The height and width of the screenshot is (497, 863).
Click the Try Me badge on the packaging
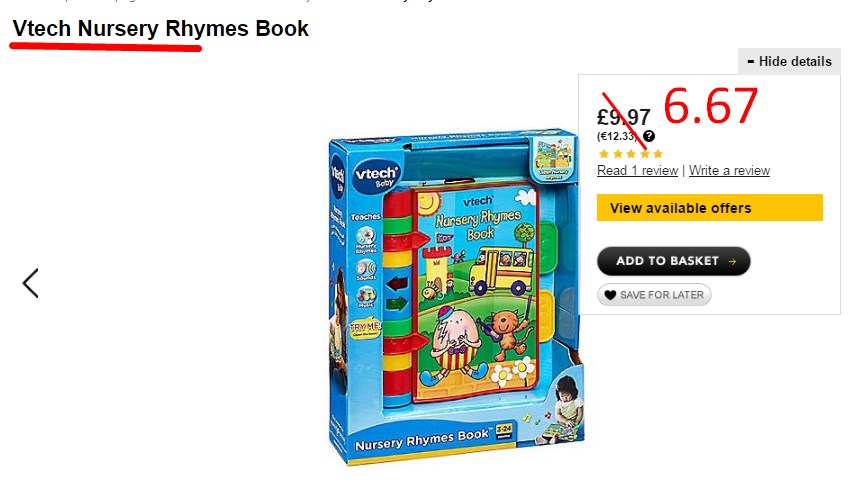(x=365, y=328)
